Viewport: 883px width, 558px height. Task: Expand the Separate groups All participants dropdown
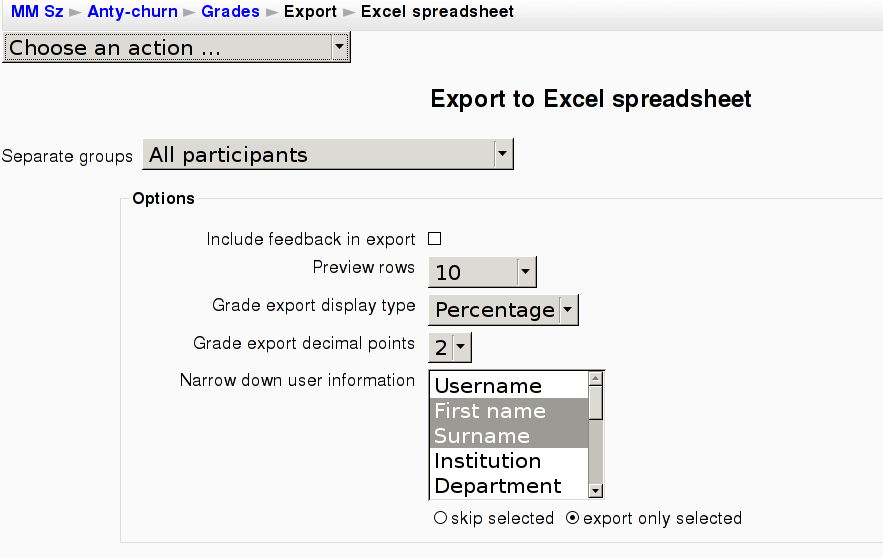[x=328, y=154]
